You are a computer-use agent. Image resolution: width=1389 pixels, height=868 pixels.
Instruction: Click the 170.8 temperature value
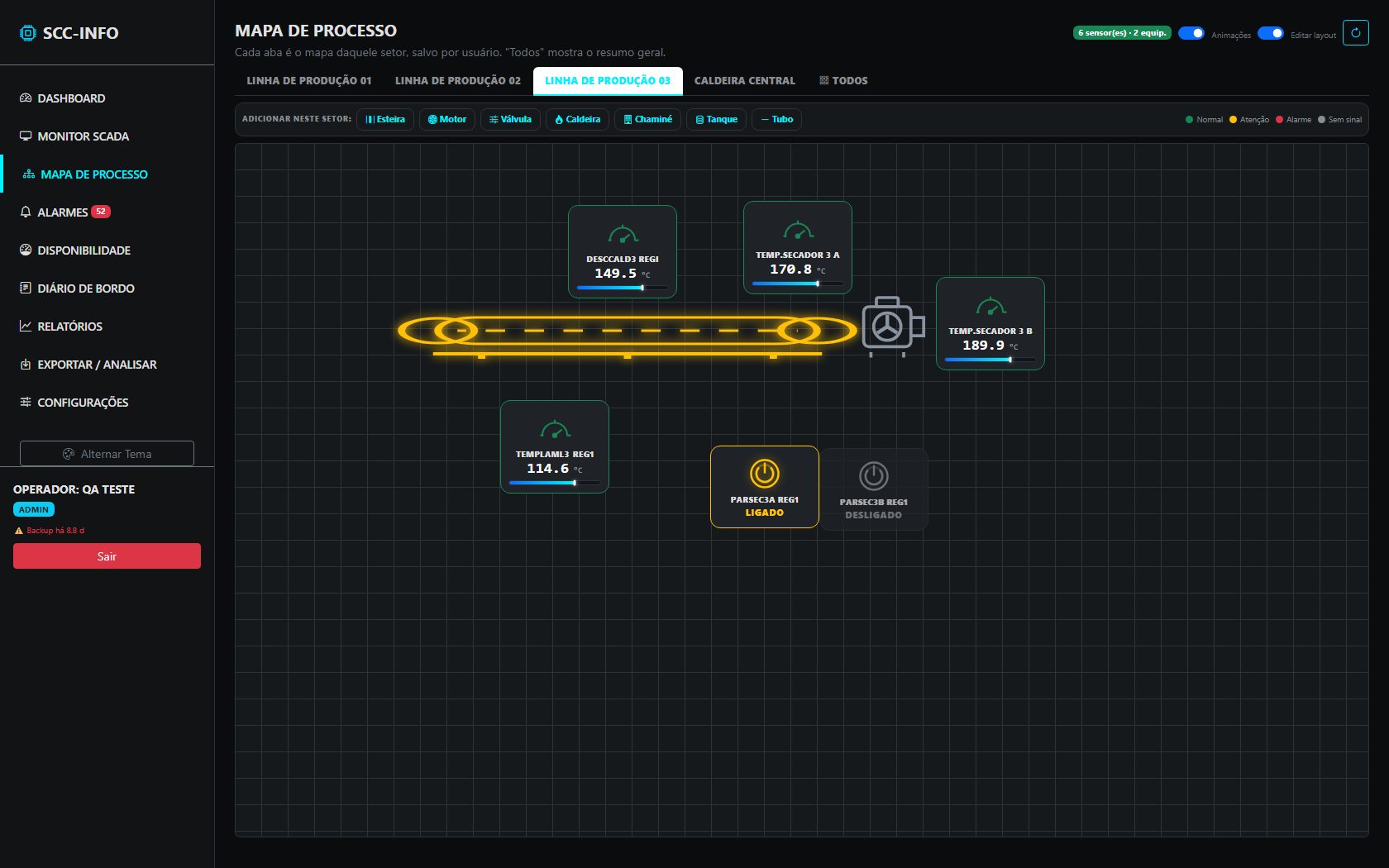click(790, 269)
